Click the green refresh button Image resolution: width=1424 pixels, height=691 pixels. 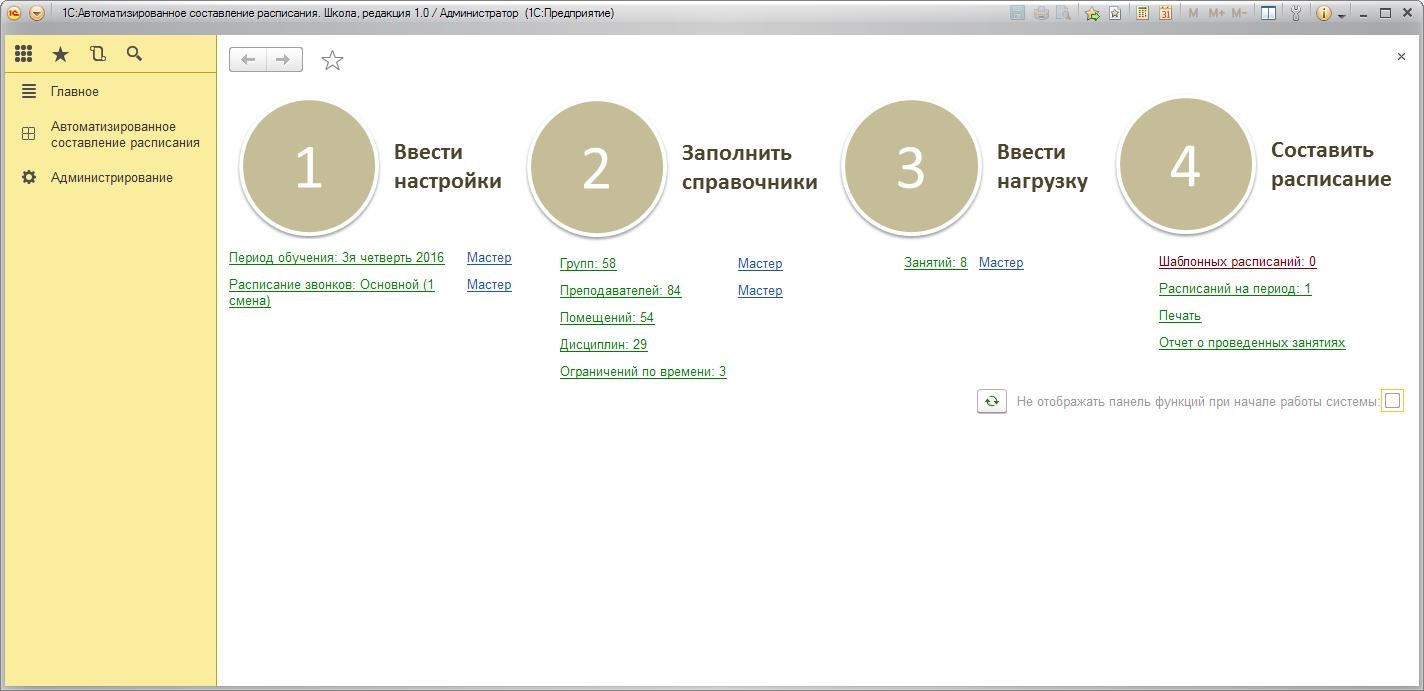991,401
